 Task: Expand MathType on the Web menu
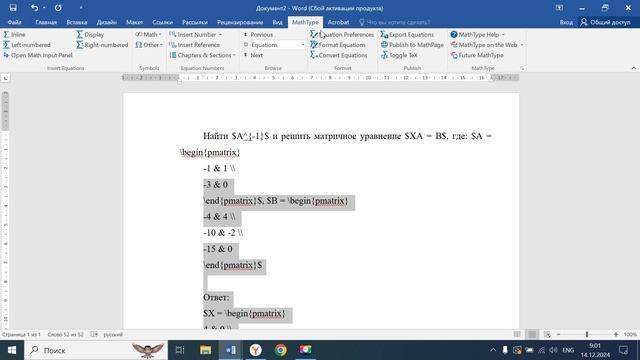coord(487,45)
